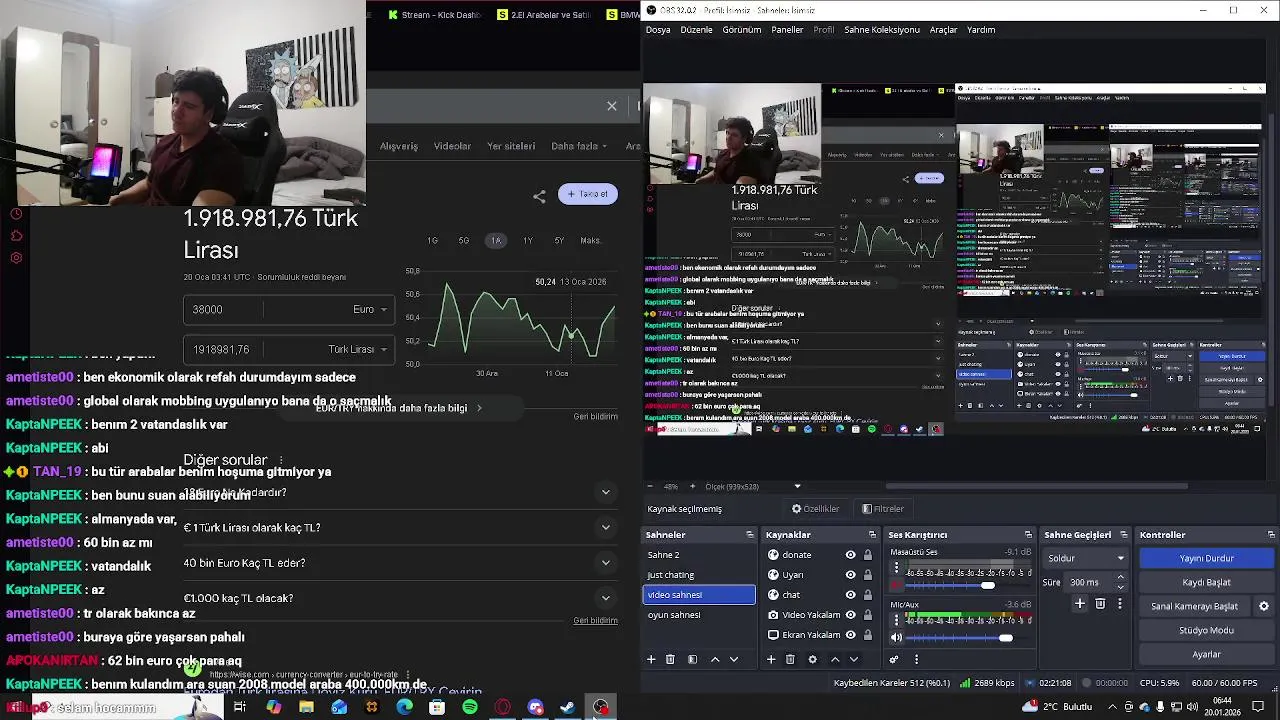
Task: Open transition properties three-dot menu in Sahne Geçişleri
Action: pos(1119,604)
